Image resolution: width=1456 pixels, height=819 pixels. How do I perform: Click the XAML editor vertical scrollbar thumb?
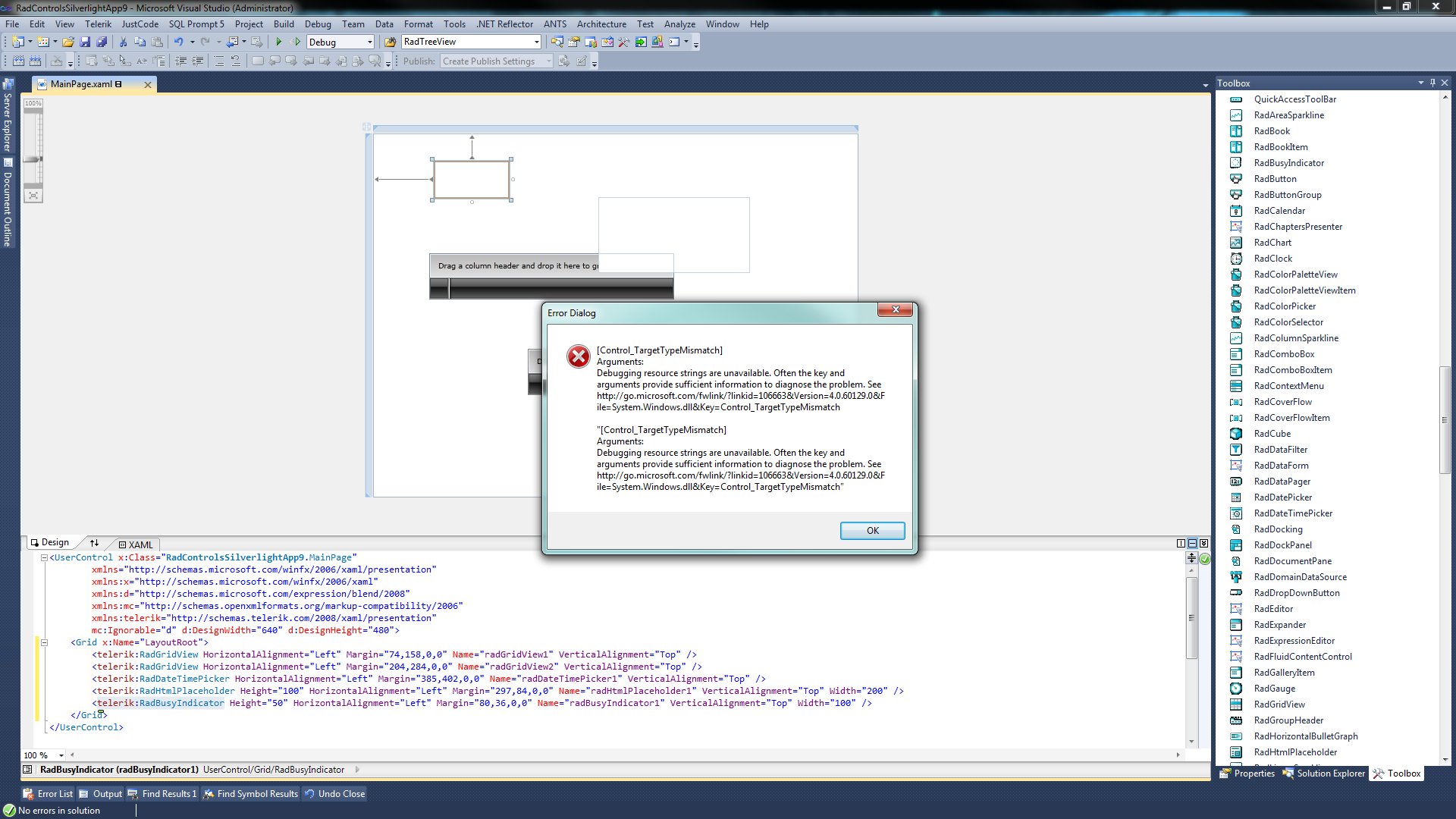point(1191,617)
